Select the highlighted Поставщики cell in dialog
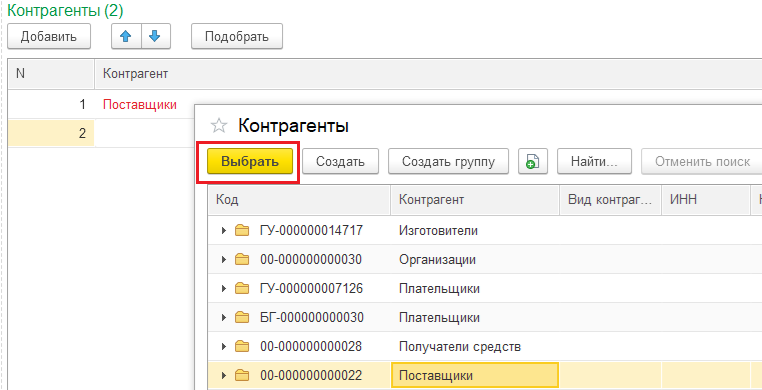 [475, 375]
